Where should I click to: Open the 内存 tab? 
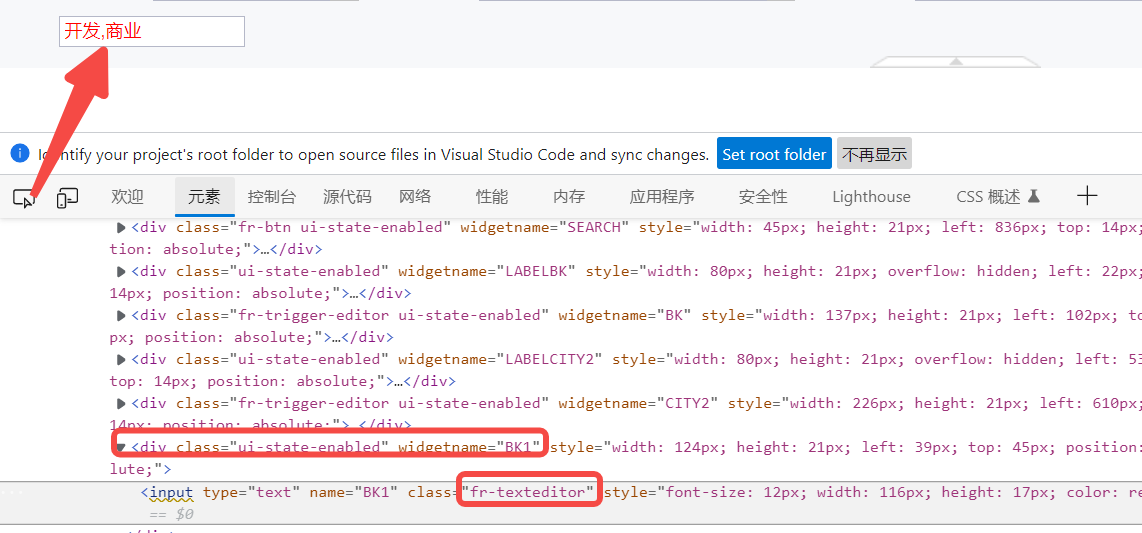[569, 197]
